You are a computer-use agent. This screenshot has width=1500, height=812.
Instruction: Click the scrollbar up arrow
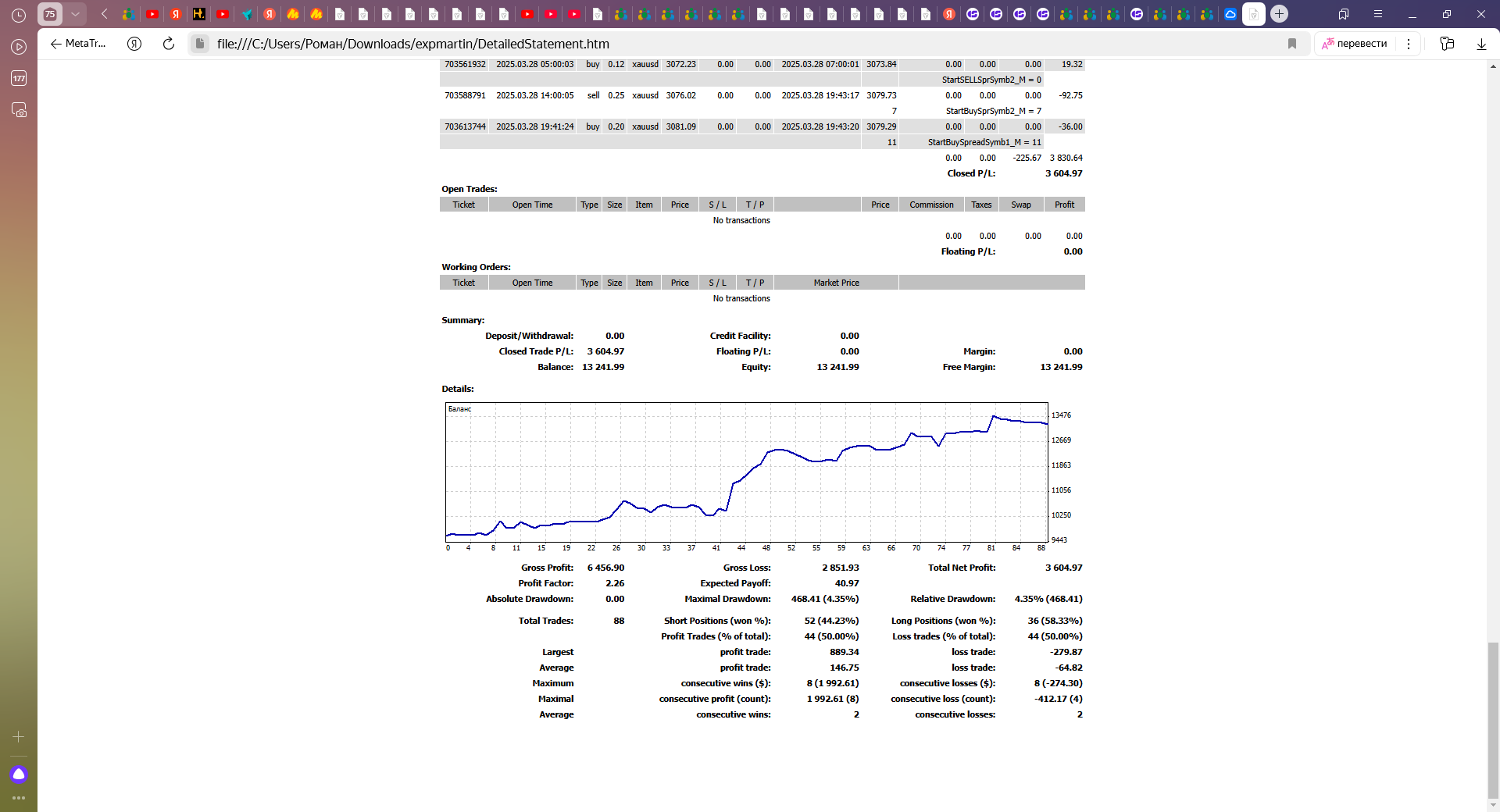(x=1493, y=66)
